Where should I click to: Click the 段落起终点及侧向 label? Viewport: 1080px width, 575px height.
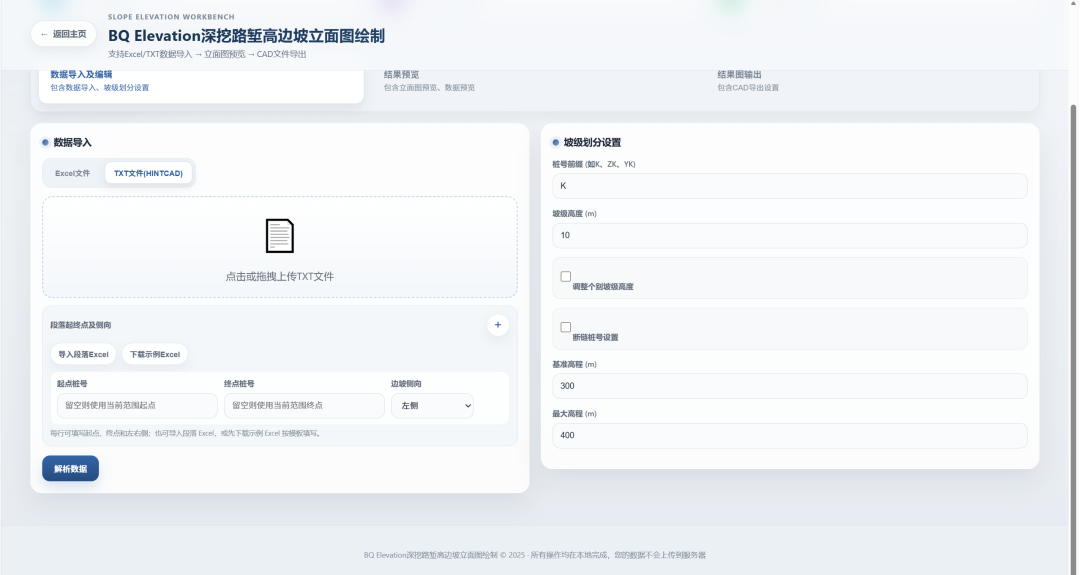pos(81,325)
